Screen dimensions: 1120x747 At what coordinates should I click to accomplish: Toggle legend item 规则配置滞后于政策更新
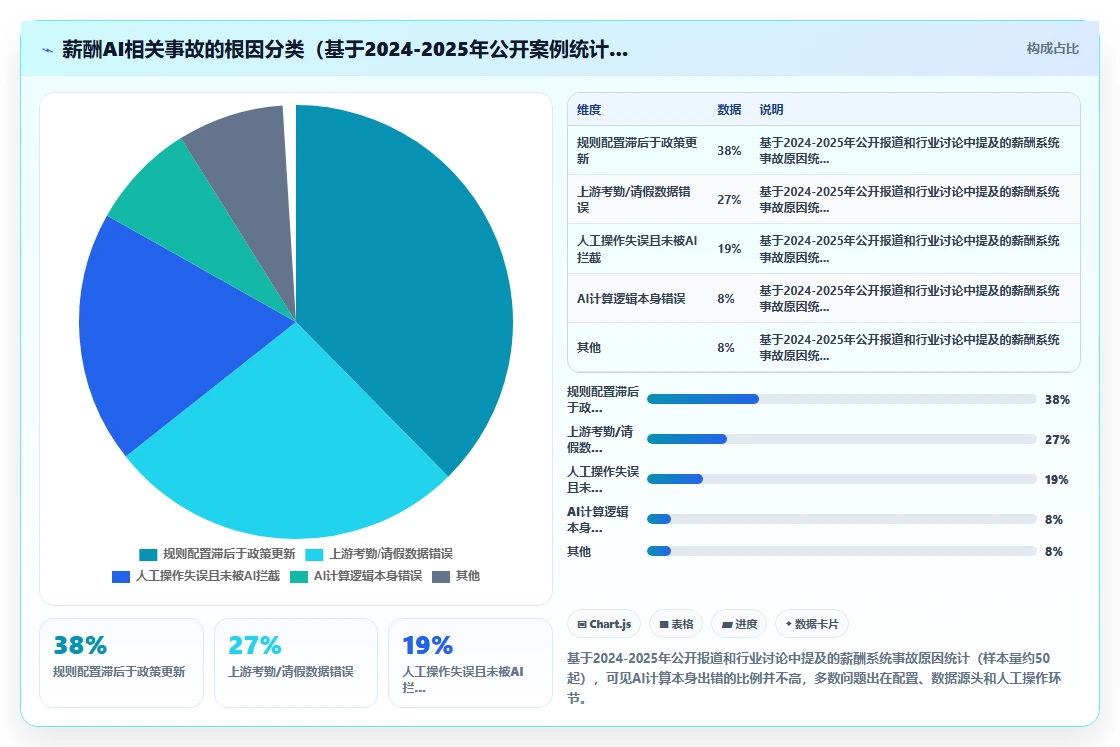[217, 554]
